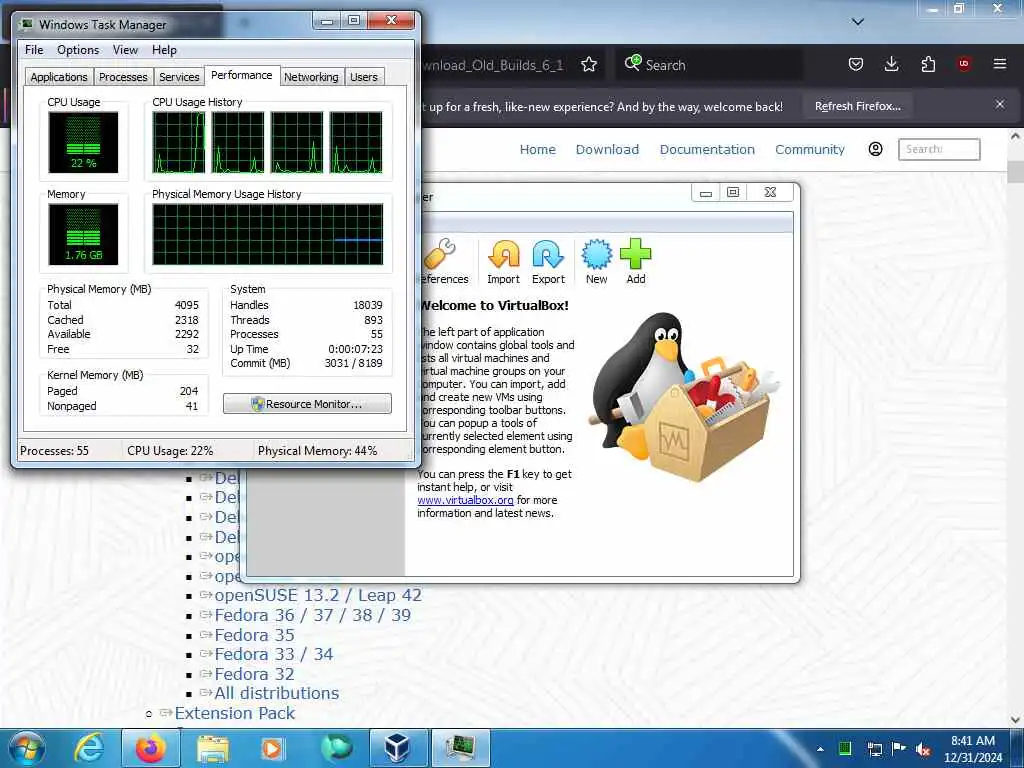Open www.virtualbox.org link in welcome text
1024x768 pixels.
pos(465,500)
